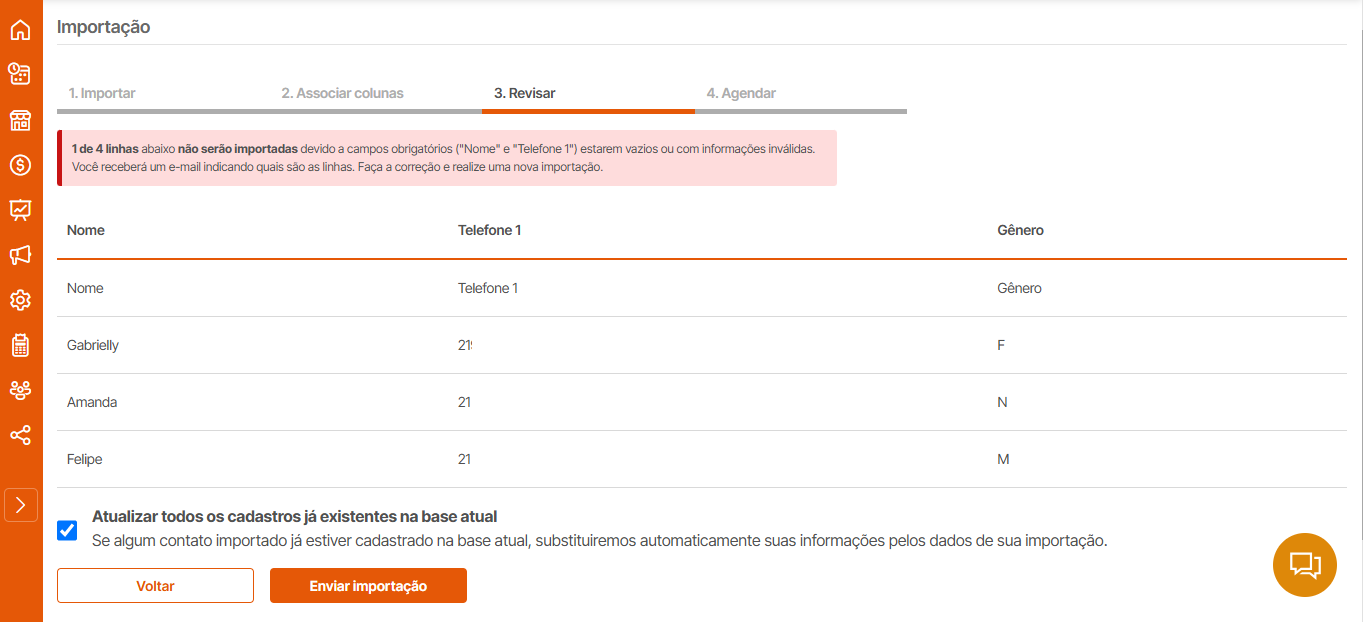Click the Telefone 1 column header
The width and height of the screenshot is (1365, 626).
tap(490, 230)
